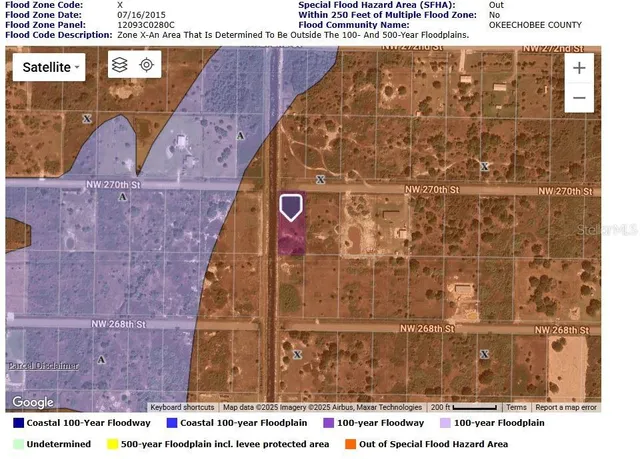The height and width of the screenshot is (459, 640).
Task: Click the Google logo on map
Action: pyautogui.click(x=33, y=402)
